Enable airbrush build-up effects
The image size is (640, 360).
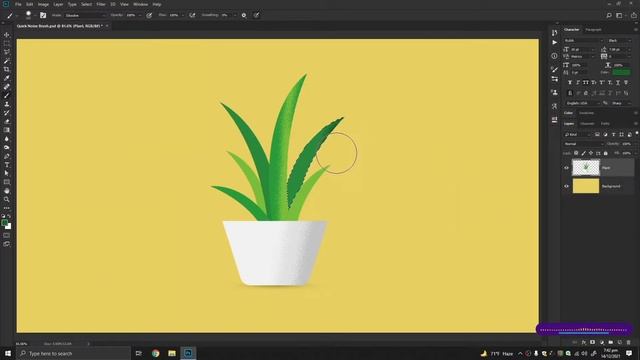[192, 15]
